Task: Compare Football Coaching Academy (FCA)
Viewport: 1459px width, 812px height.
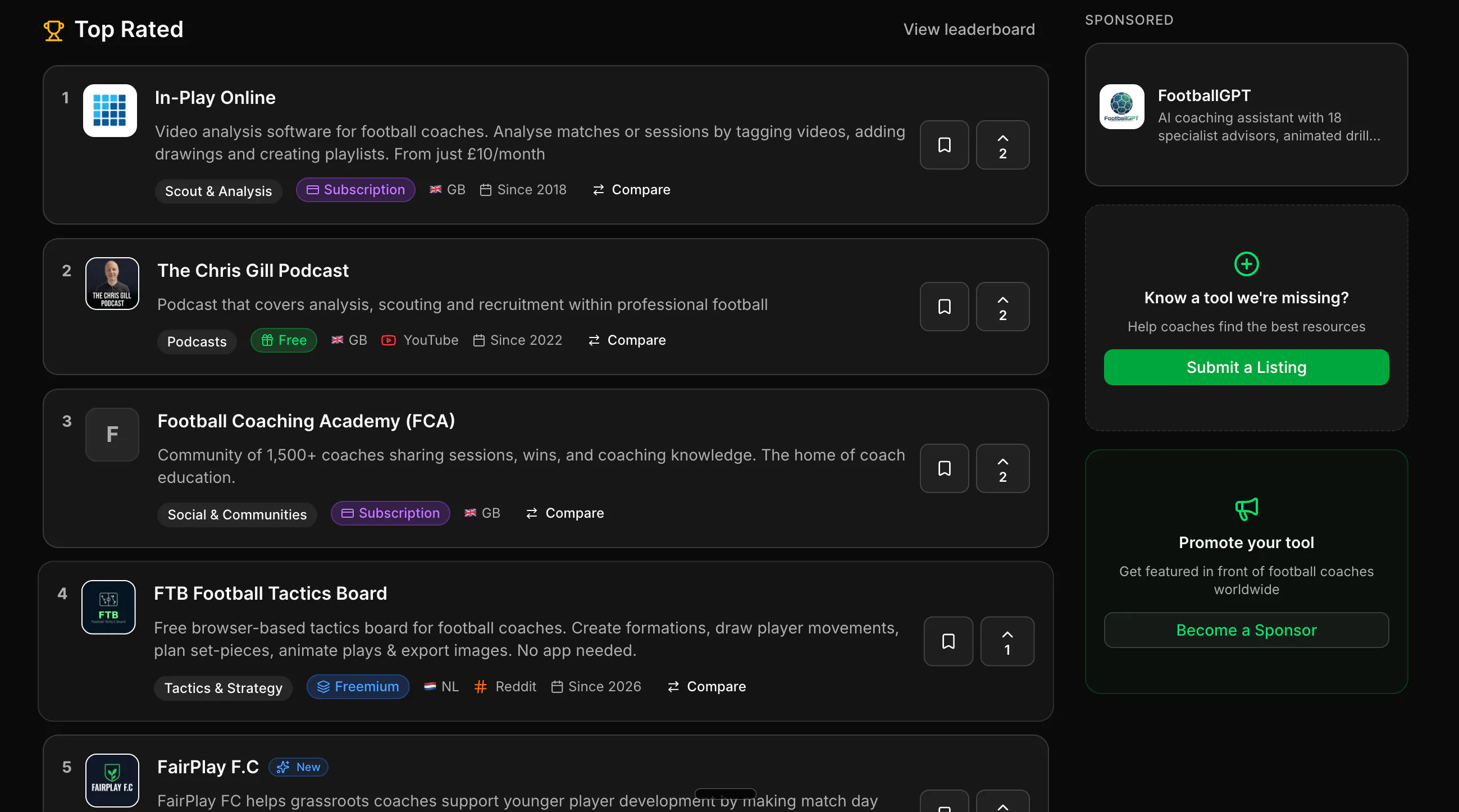Action: (565, 513)
